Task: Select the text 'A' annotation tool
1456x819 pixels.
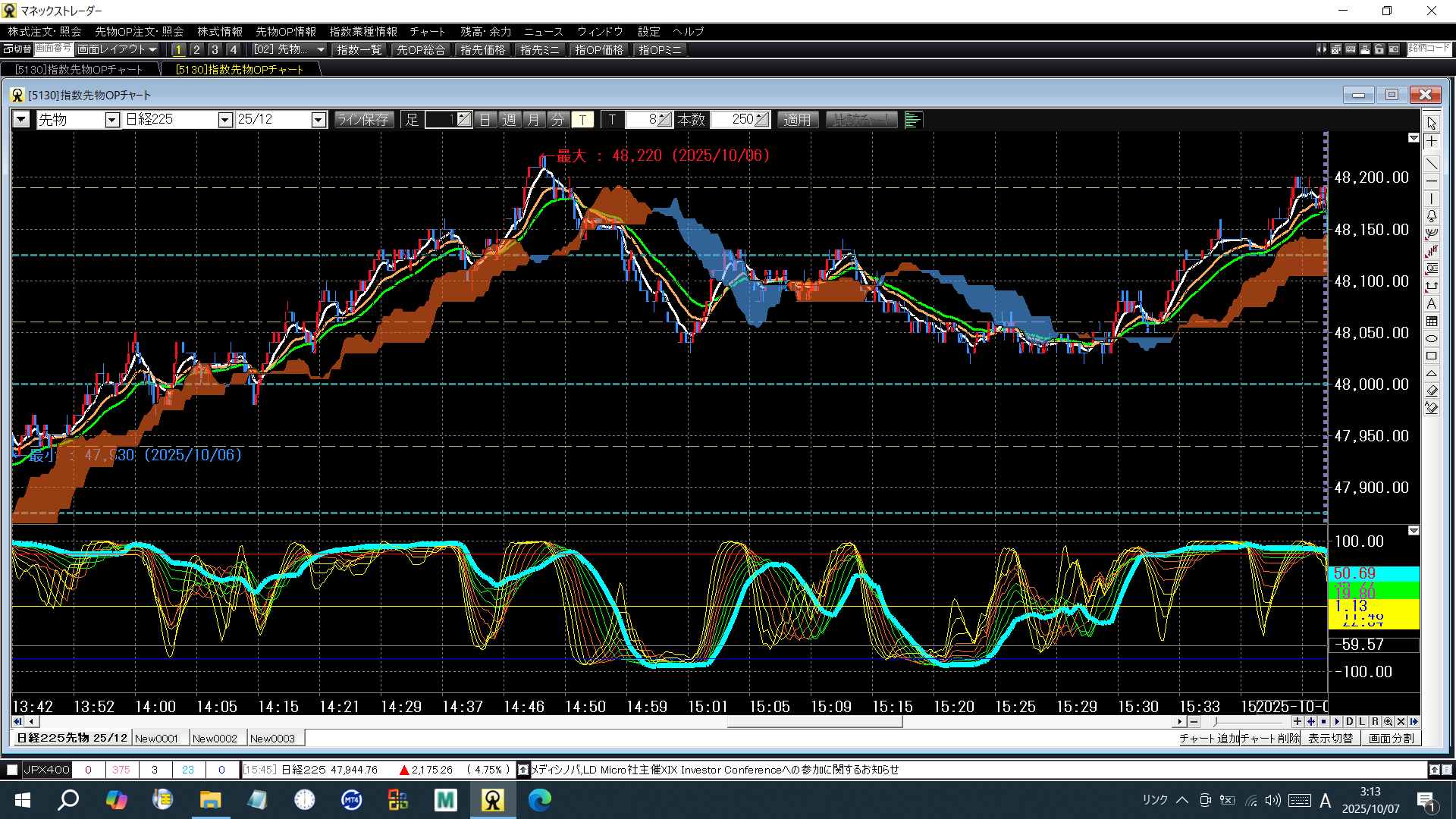Action: pos(1432,303)
